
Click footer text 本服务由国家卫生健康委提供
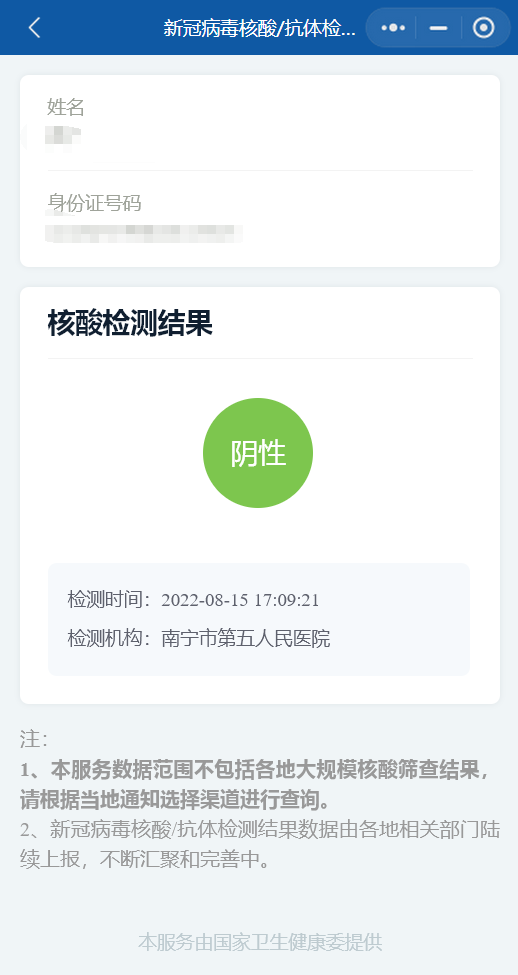pos(260,941)
